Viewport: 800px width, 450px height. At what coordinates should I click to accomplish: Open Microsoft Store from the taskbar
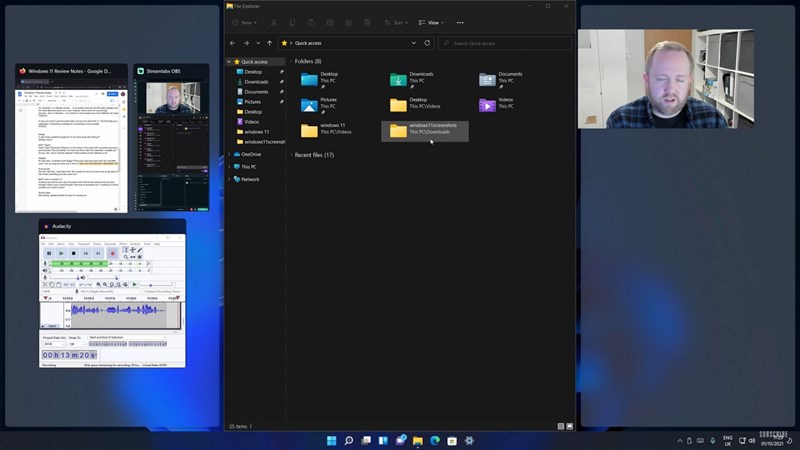tap(452, 440)
